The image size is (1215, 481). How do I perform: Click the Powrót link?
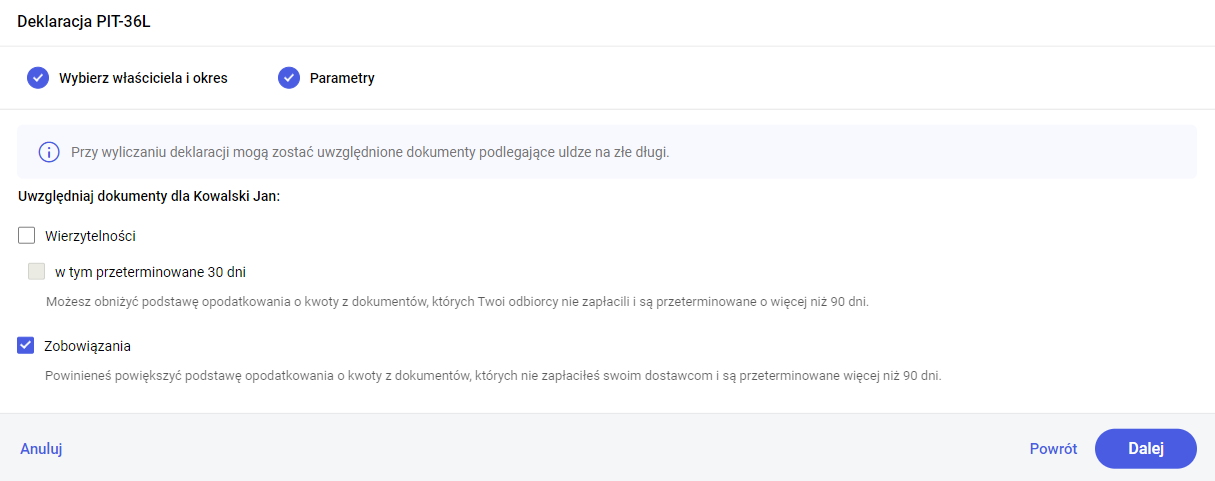point(1053,449)
